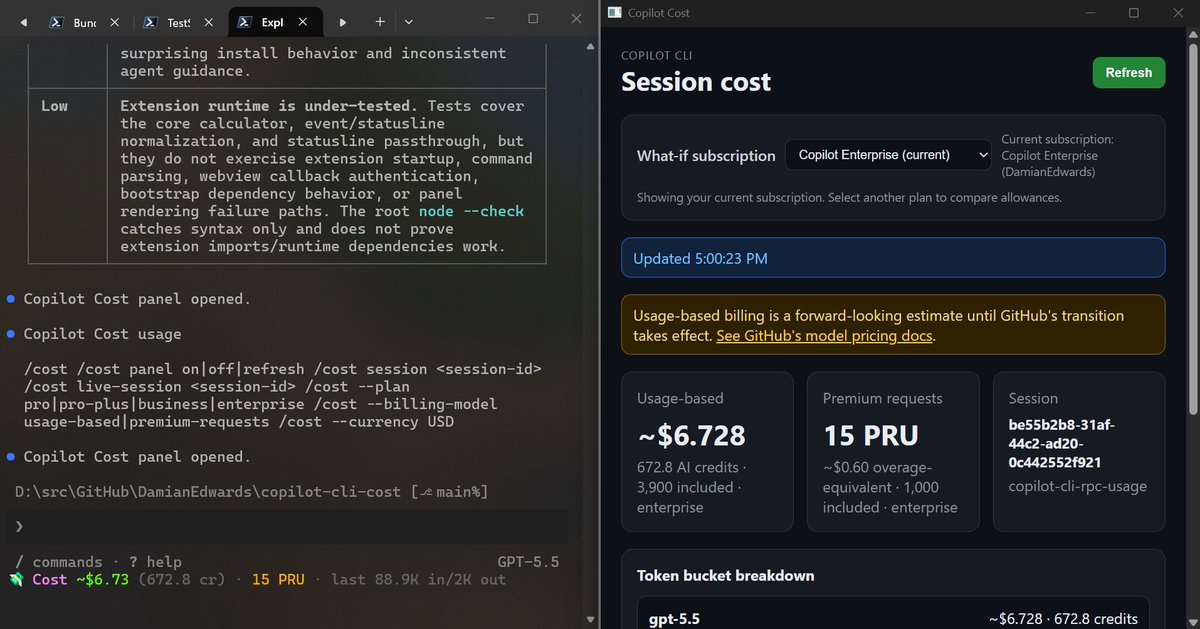Maximize the Copilot Cost window

tap(1133, 13)
